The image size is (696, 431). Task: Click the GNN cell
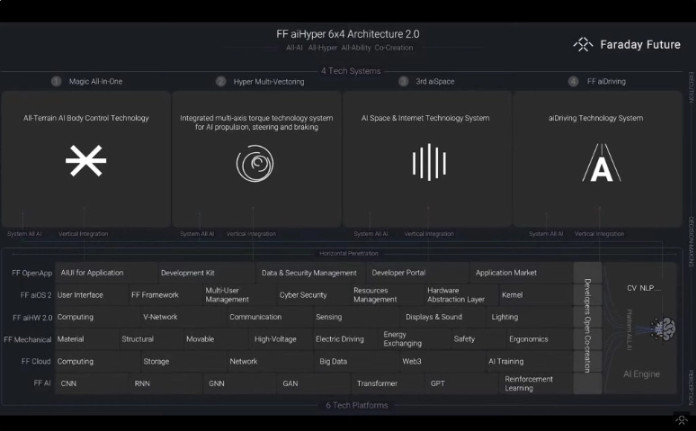point(240,384)
